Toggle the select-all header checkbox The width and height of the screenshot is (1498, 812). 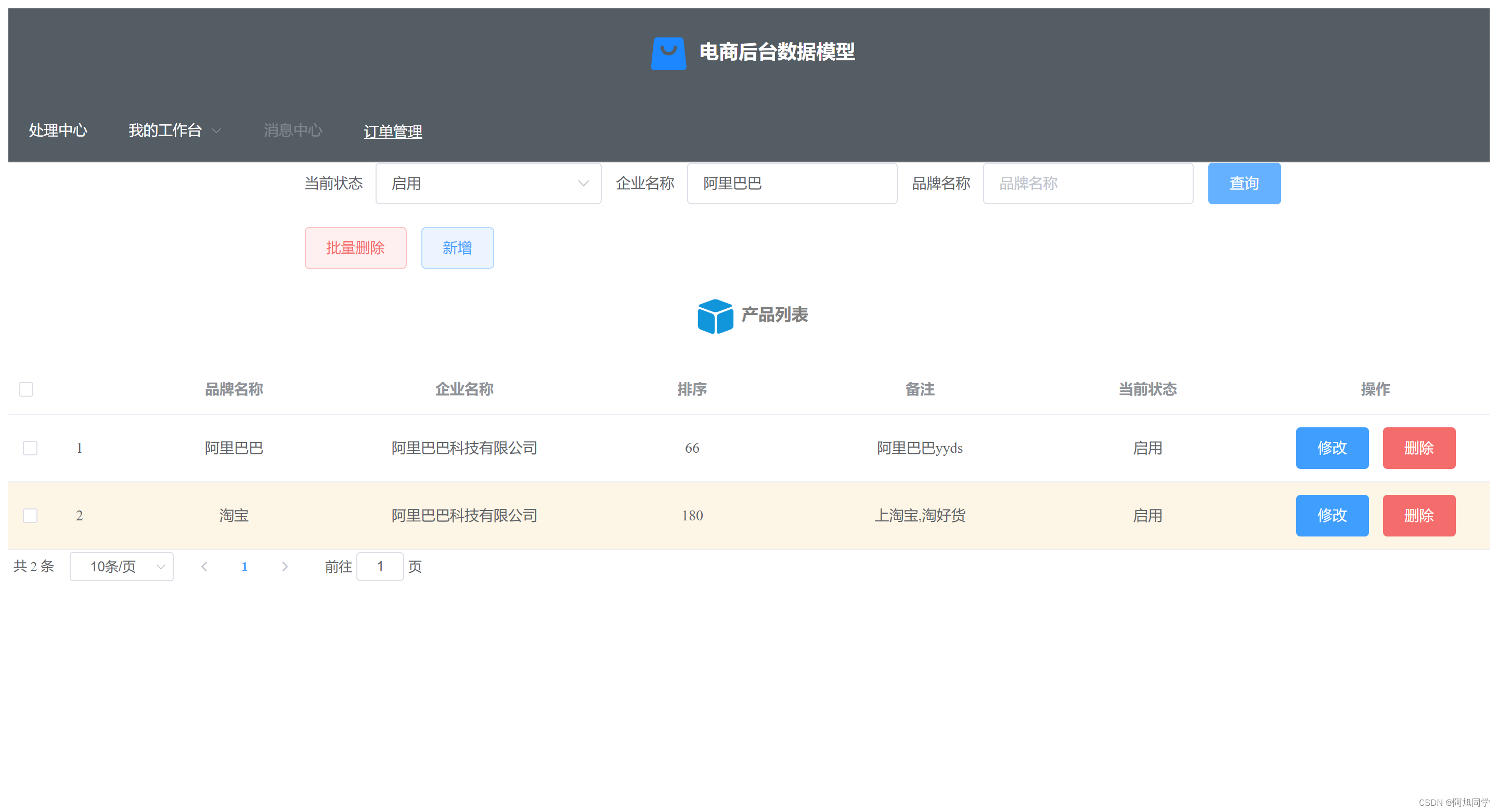(26, 389)
